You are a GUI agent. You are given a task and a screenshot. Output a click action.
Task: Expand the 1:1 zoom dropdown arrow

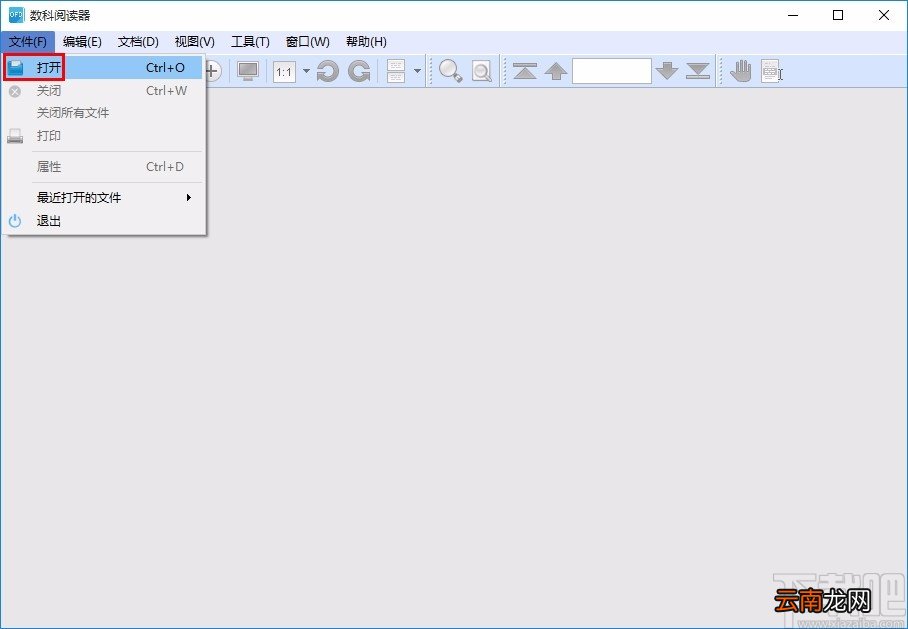[306, 71]
